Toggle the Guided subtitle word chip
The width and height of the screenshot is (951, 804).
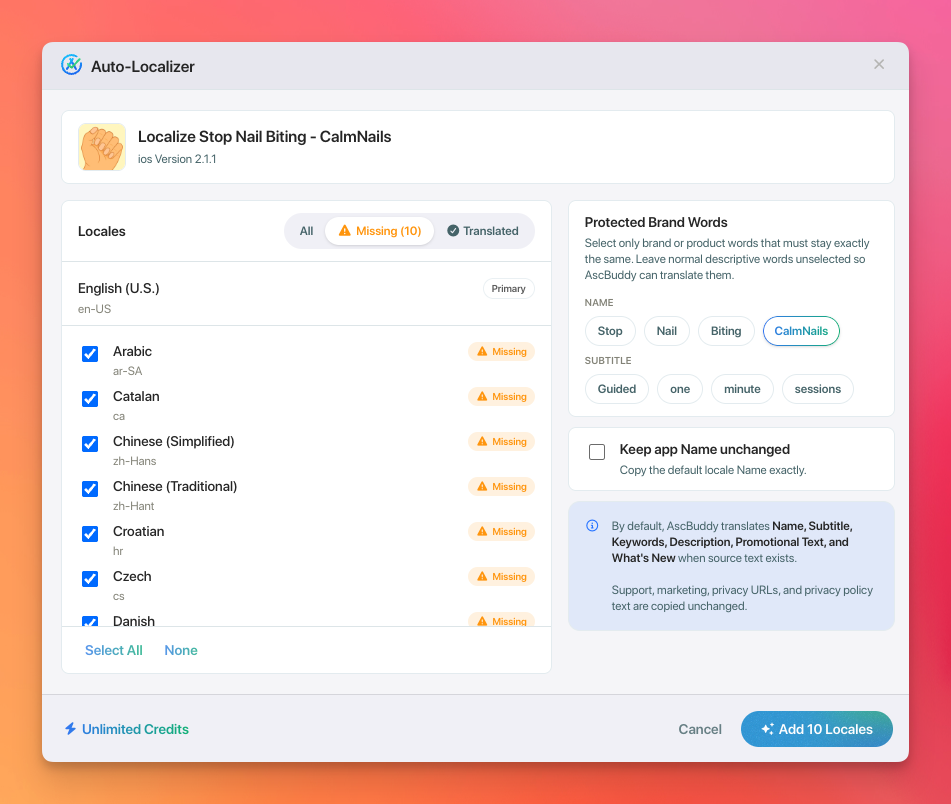(617, 389)
